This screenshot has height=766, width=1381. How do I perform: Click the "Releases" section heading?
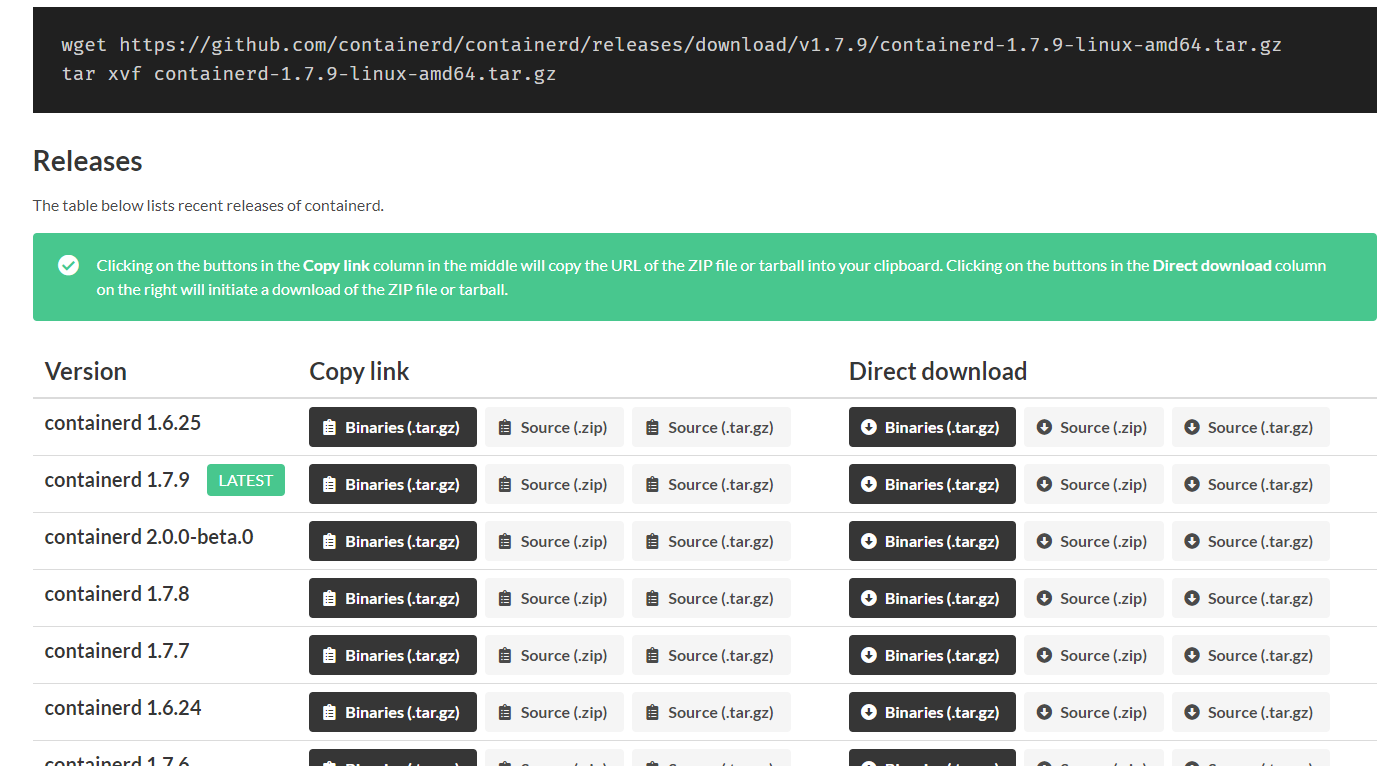[88, 161]
